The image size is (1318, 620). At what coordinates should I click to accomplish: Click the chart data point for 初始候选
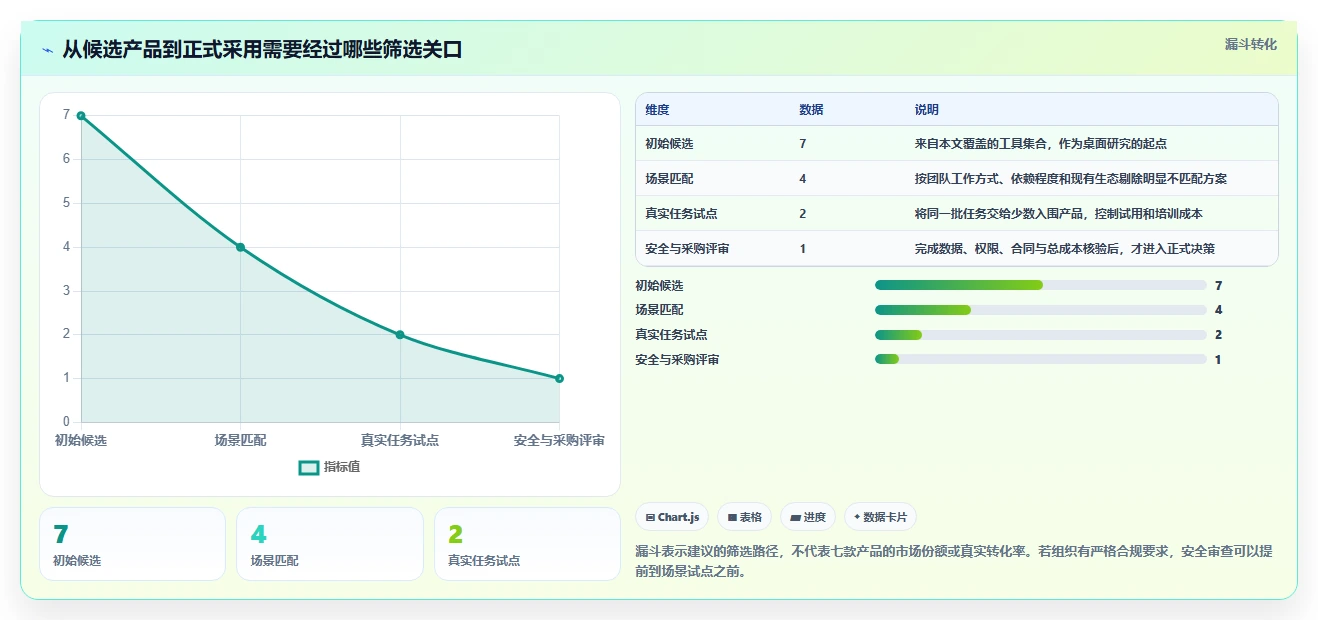(81, 116)
